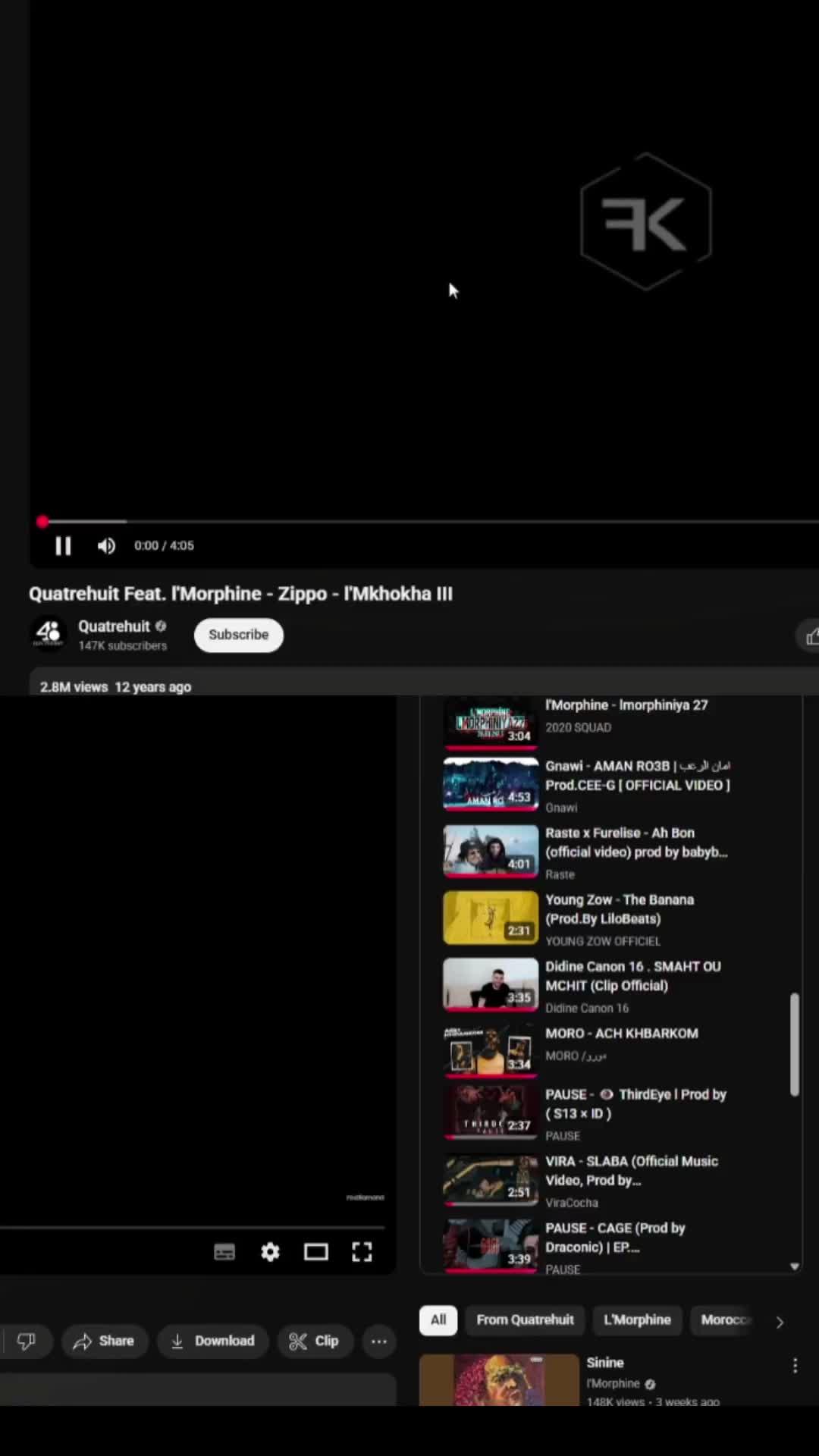
Task: Create a Clip with scissors button
Action: coord(314,1341)
